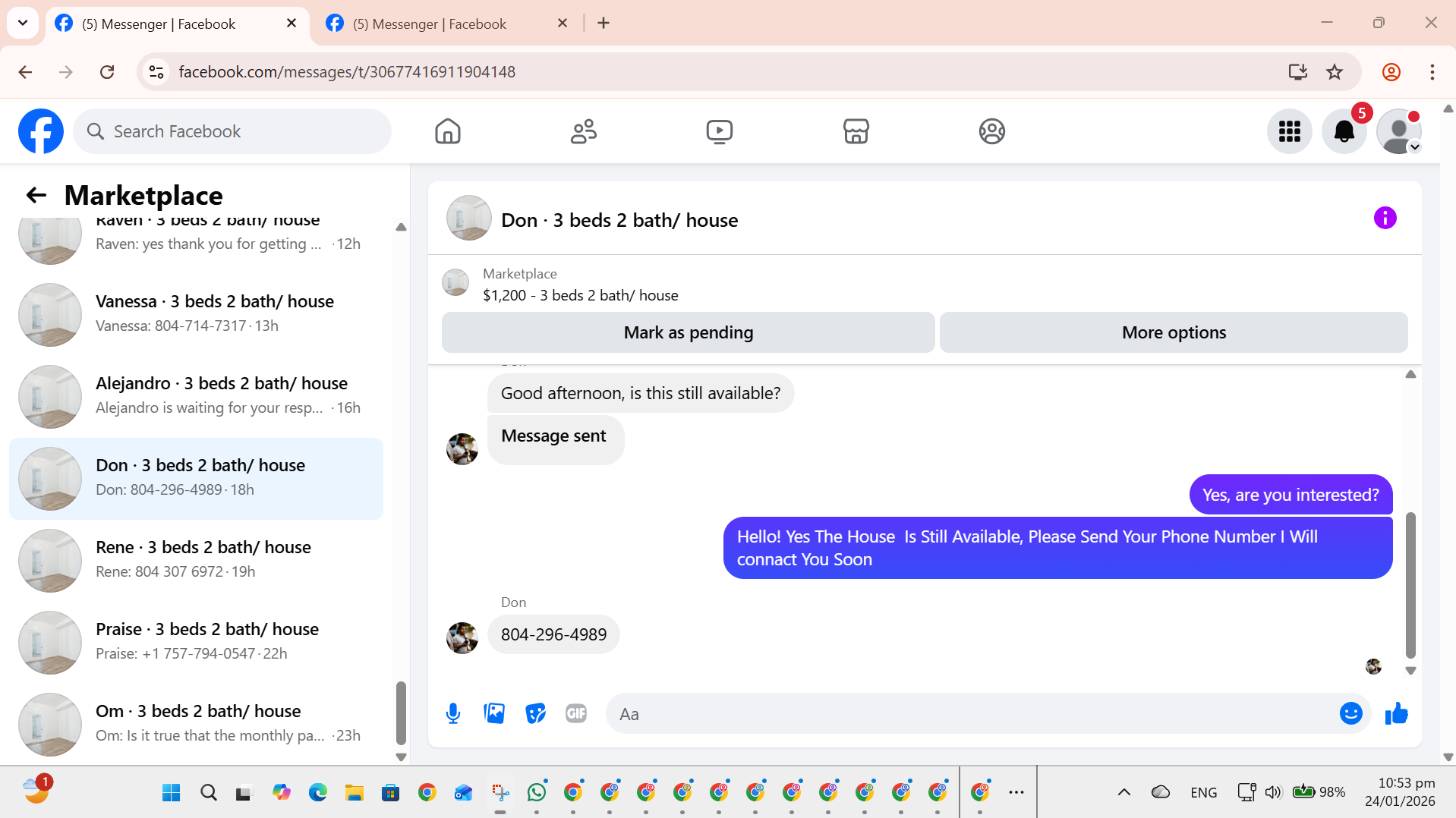Reload the page
The image size is (1456, 818).
(x=107, y=72)
